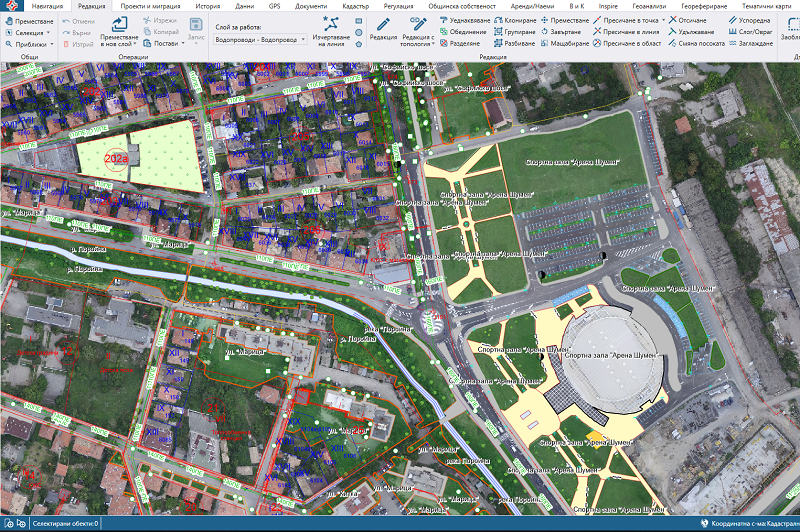Image resolution: width=800 pixels, height=532 pixels.
Task: Switch to the Навигация tab
Action: point(46,6)
